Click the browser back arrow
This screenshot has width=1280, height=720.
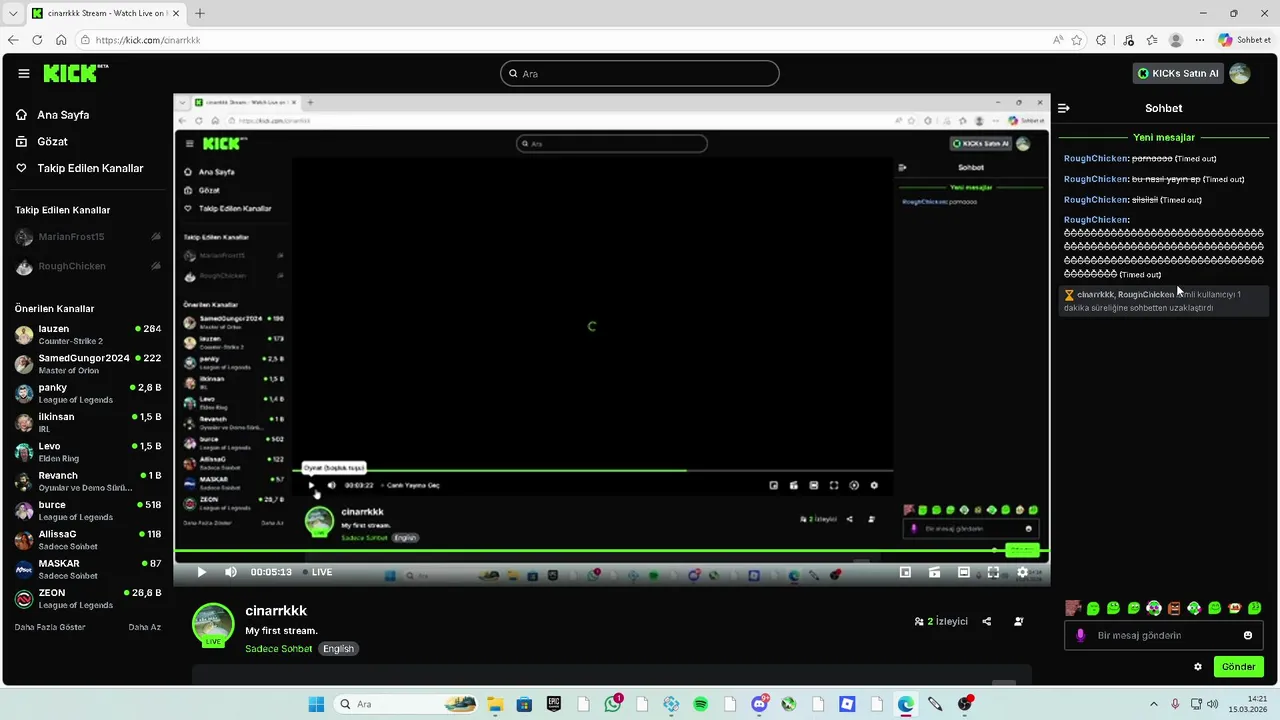click(13, 40)
